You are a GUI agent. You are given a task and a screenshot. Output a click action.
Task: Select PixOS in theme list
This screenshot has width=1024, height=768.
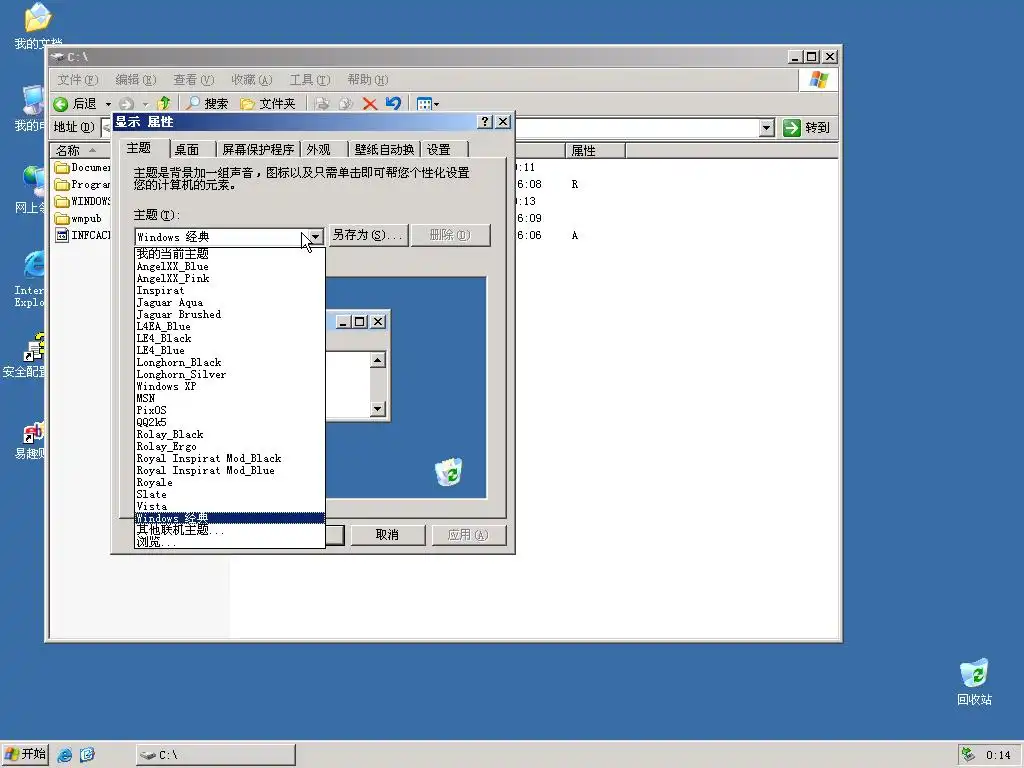coord(229,410)
